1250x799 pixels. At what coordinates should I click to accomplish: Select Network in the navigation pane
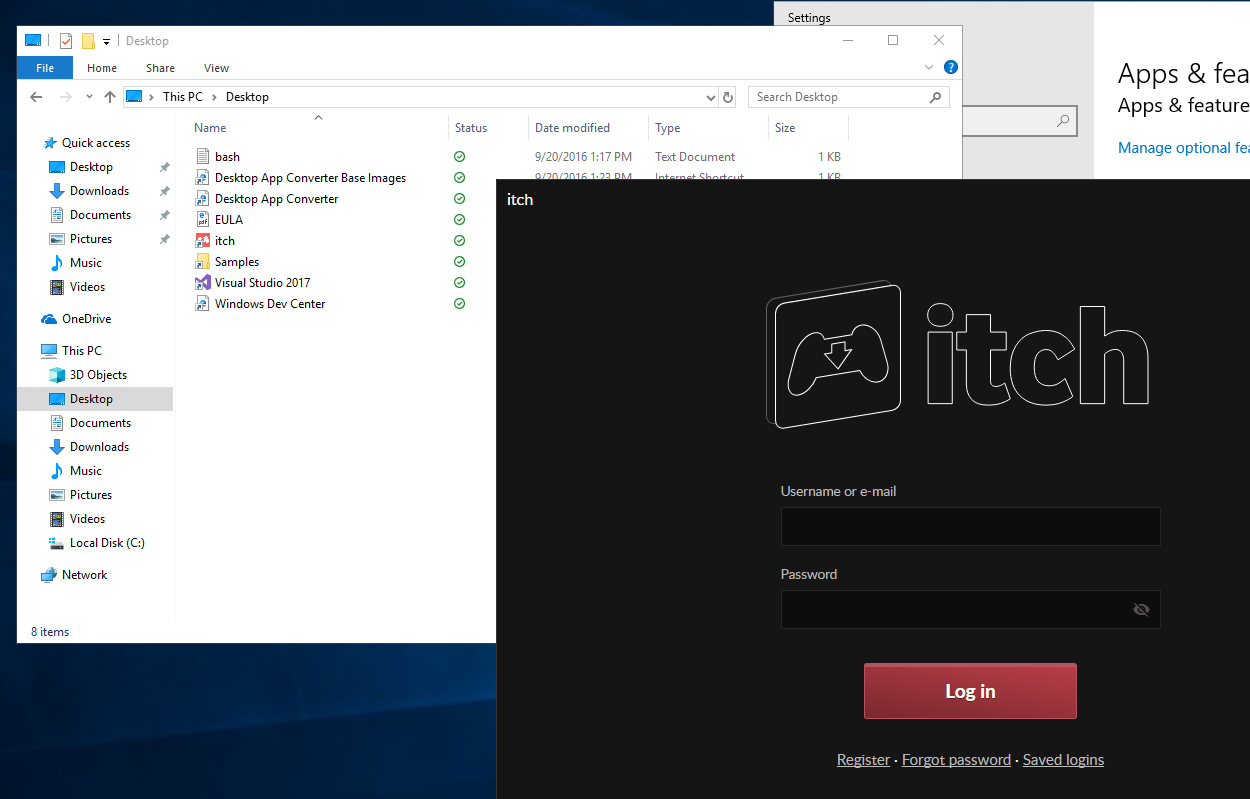pos(85,574)
